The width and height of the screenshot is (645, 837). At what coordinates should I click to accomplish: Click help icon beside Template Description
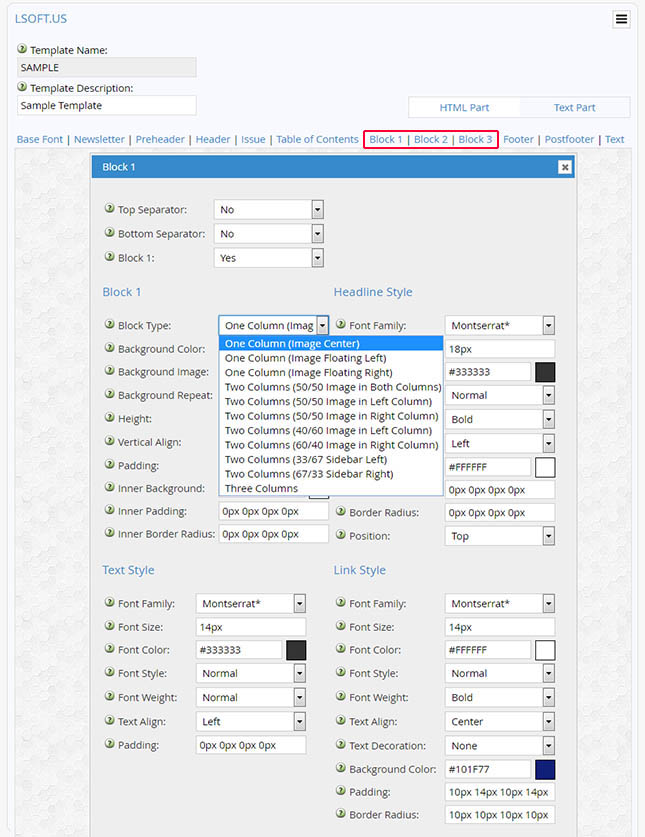click(22, 86)
